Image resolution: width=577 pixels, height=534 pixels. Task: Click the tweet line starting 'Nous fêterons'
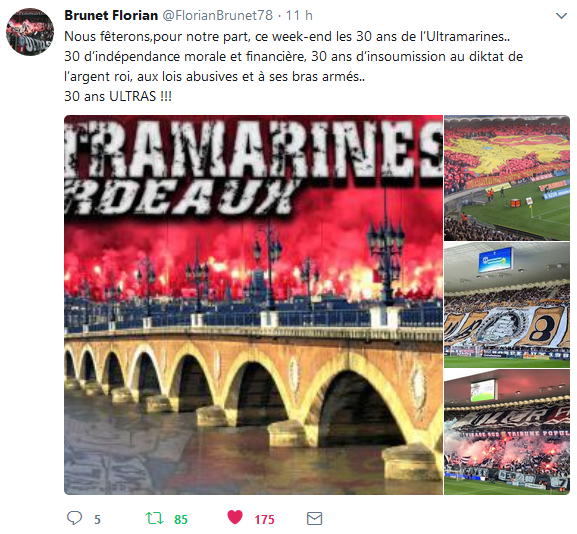287,36
